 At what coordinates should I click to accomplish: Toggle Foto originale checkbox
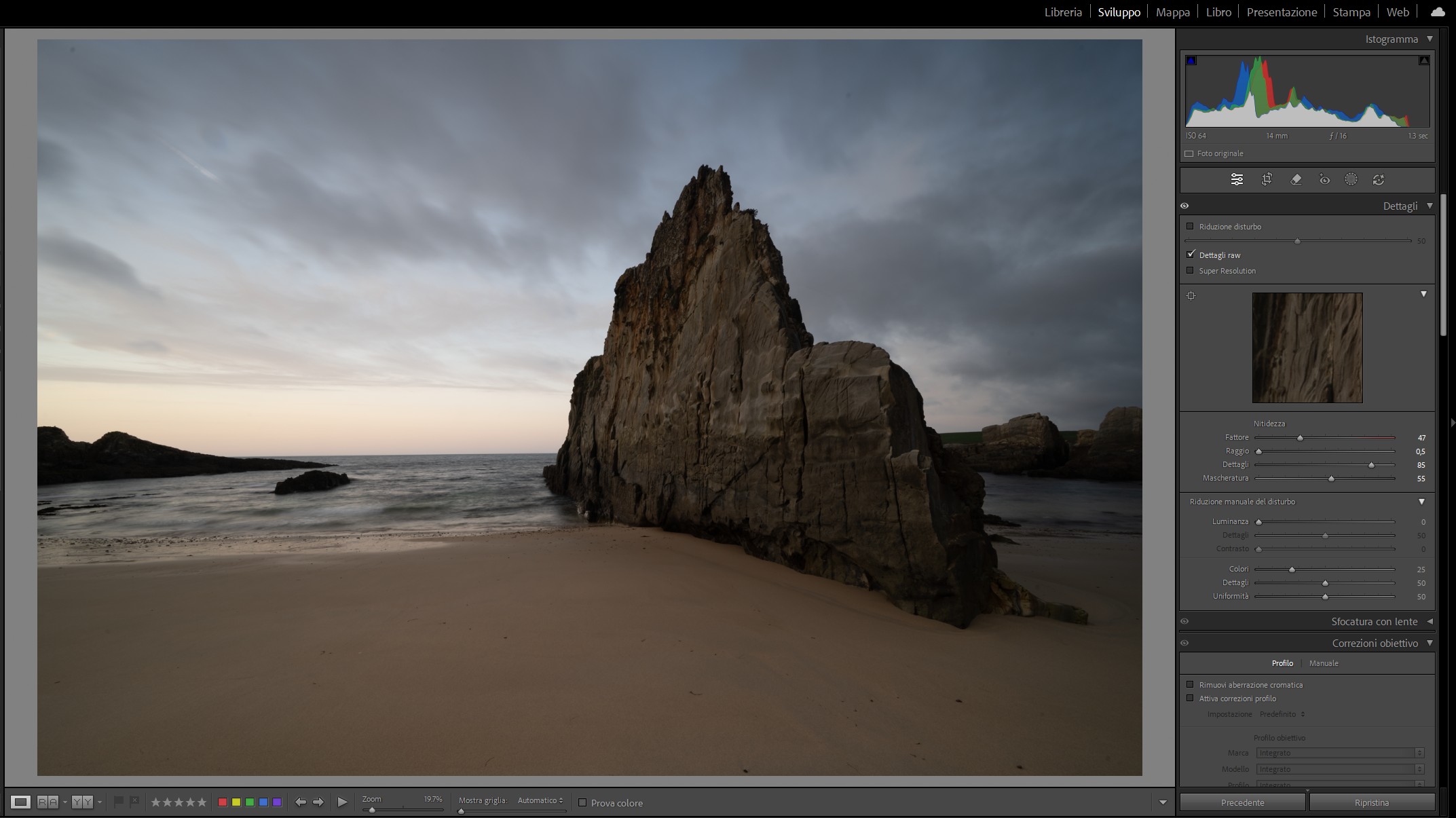pos(1189,154)
